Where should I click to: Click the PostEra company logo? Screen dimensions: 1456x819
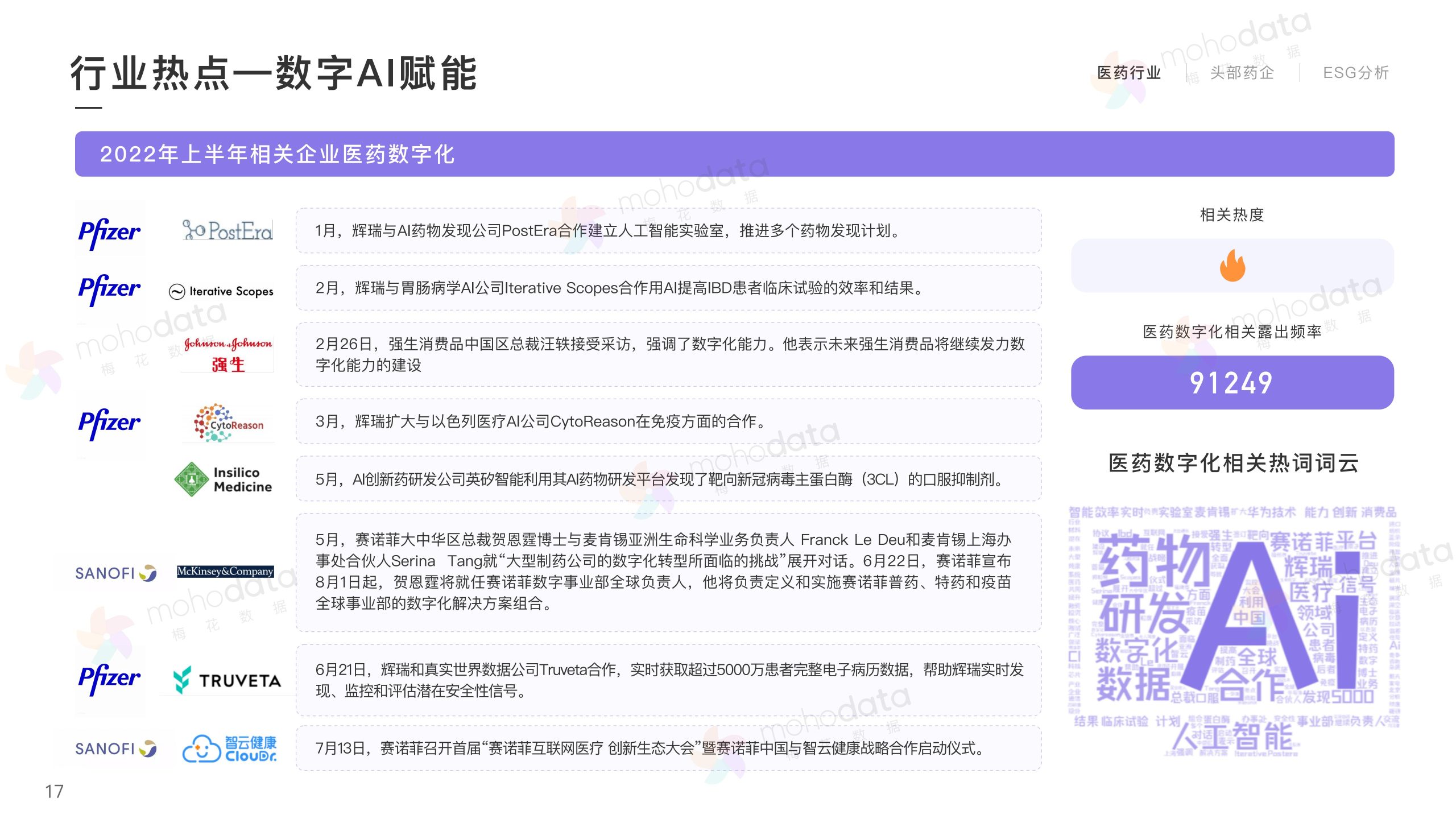pos(227,230)
